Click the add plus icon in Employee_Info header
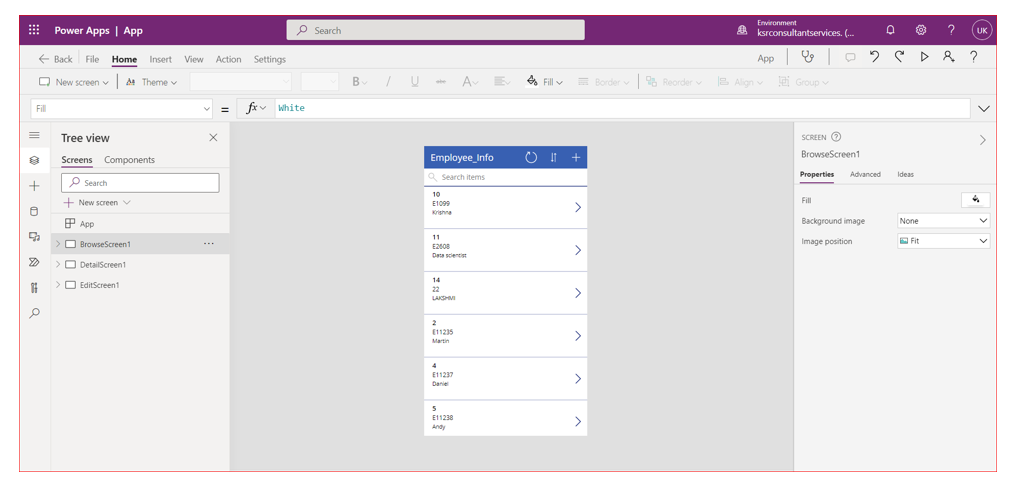 (576, 158)
